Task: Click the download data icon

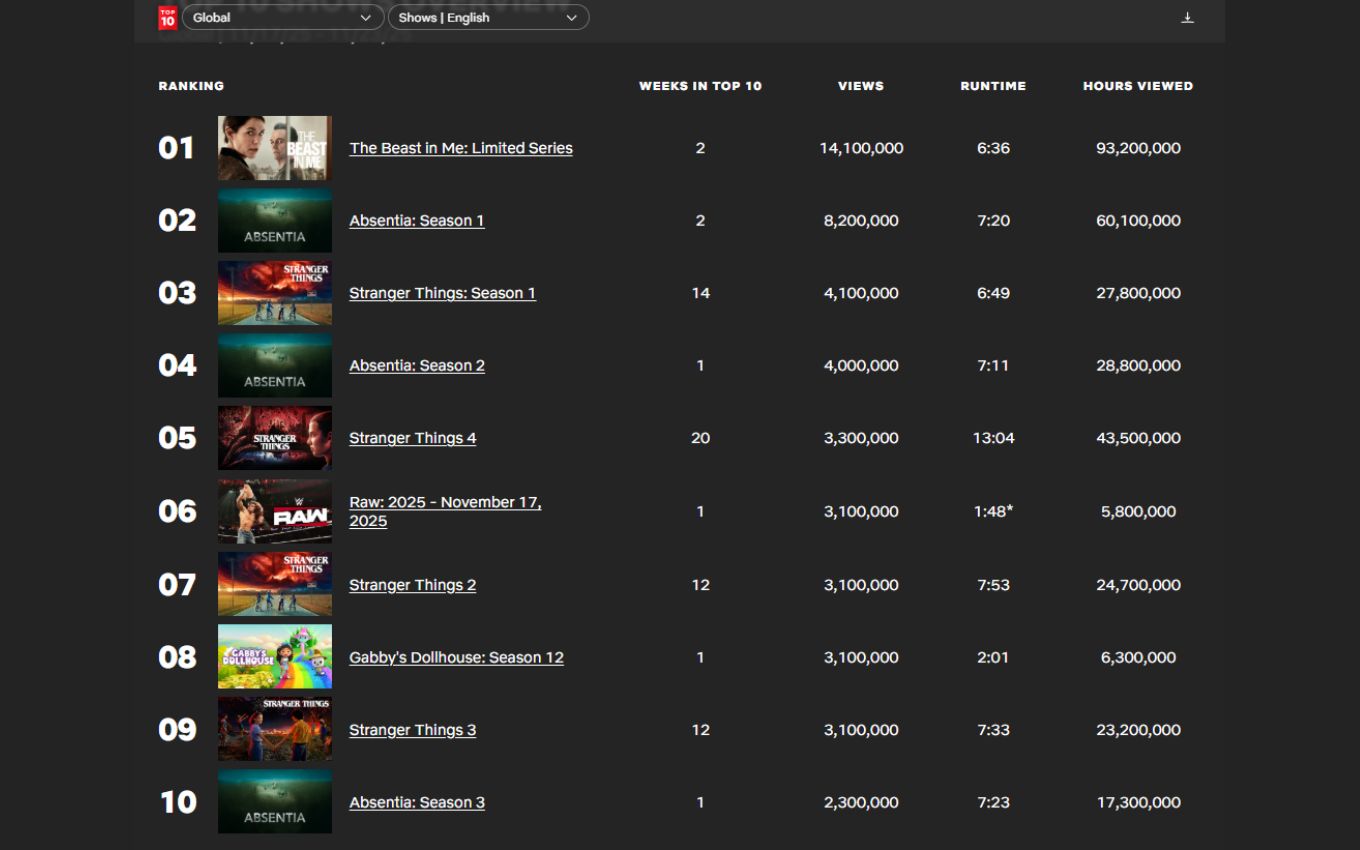Action: (x=1187, y=17)
